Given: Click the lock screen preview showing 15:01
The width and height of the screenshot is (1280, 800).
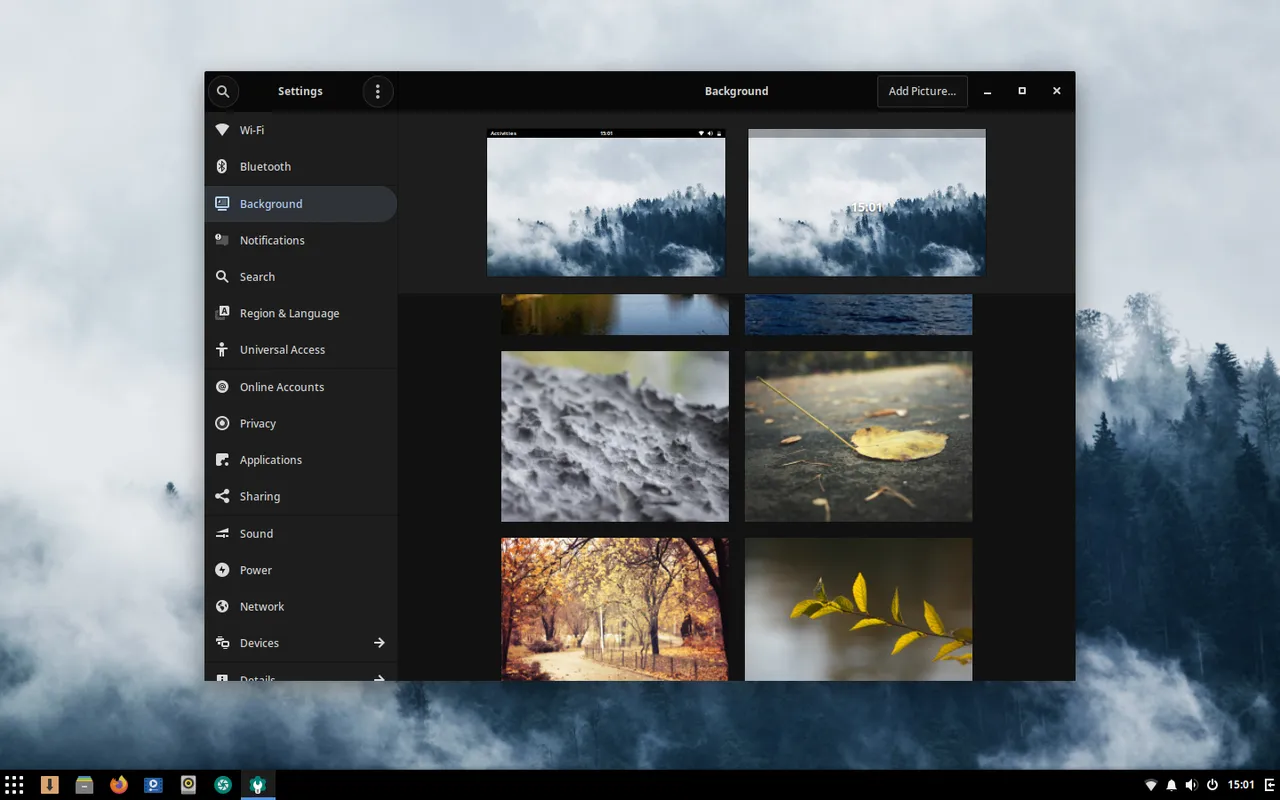Looking at the screenshot, I should point(867,203).
